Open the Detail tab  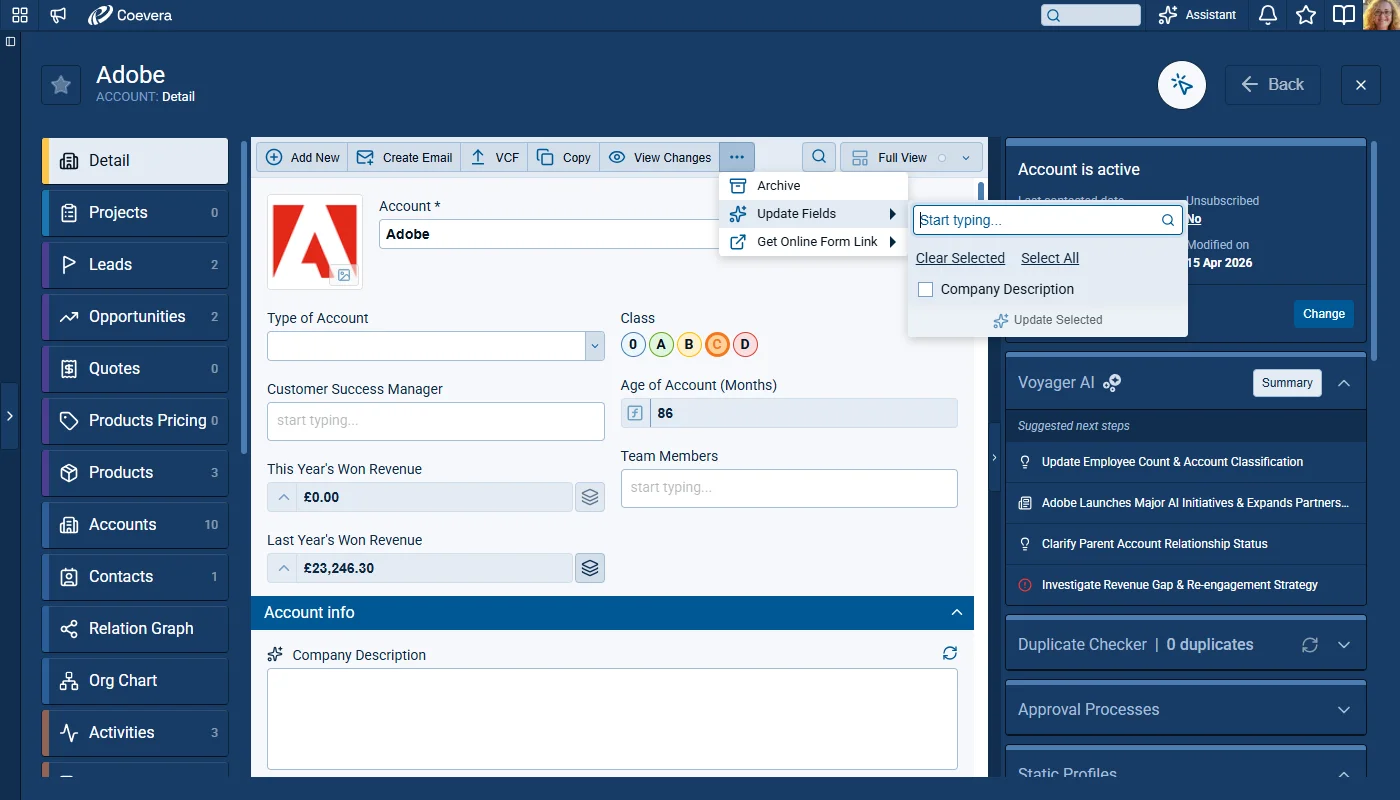click(x=135, y=161)
